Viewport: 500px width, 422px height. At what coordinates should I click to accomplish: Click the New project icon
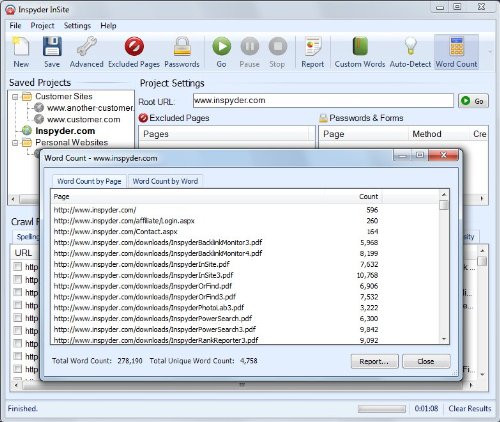click(21, 46)
